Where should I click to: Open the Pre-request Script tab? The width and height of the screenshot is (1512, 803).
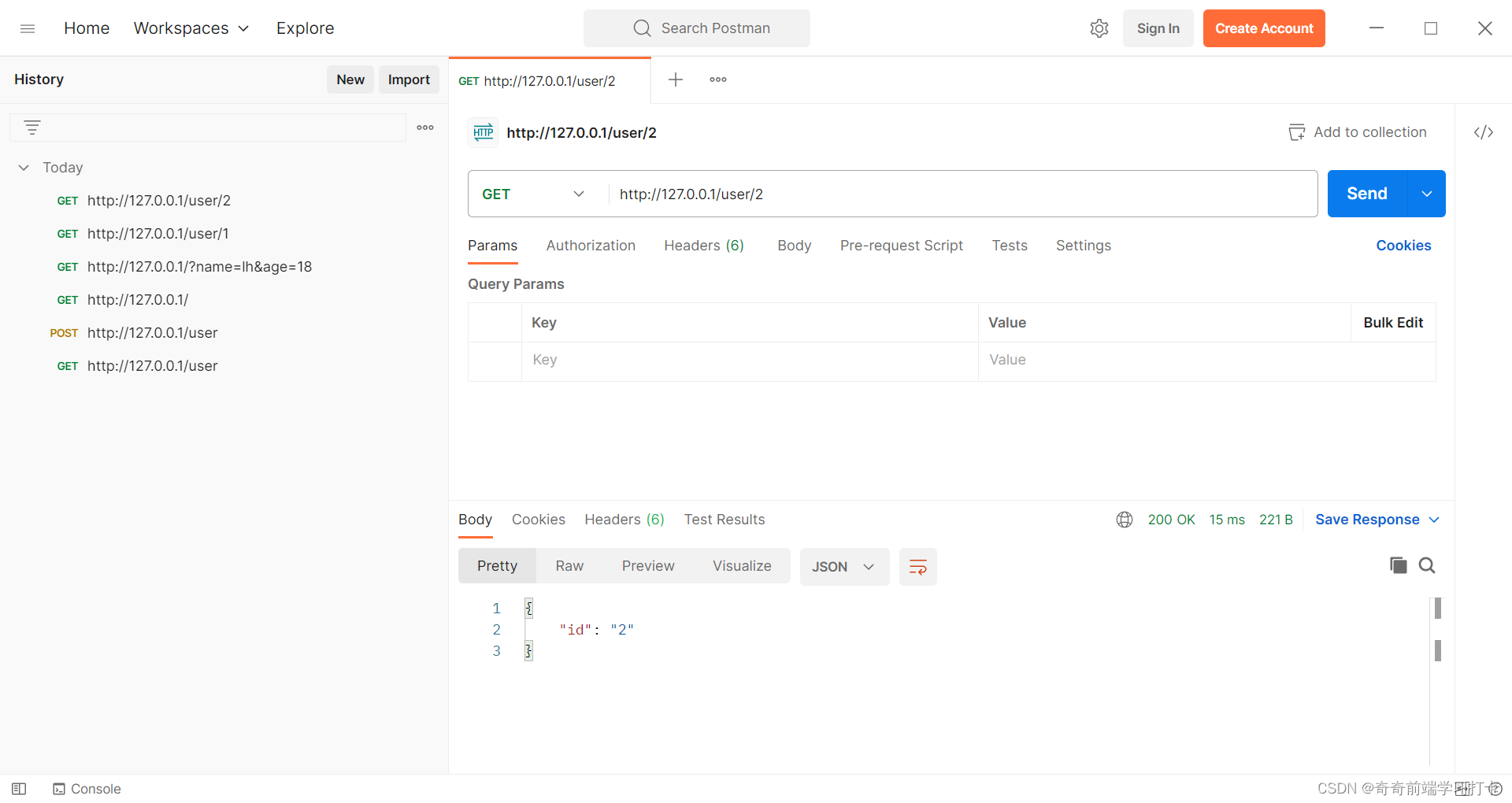(x=901, y=246)
